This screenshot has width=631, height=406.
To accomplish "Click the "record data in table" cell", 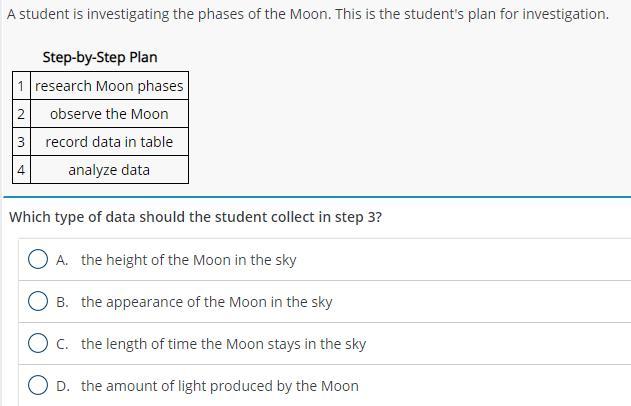I will tap(109, 142).
